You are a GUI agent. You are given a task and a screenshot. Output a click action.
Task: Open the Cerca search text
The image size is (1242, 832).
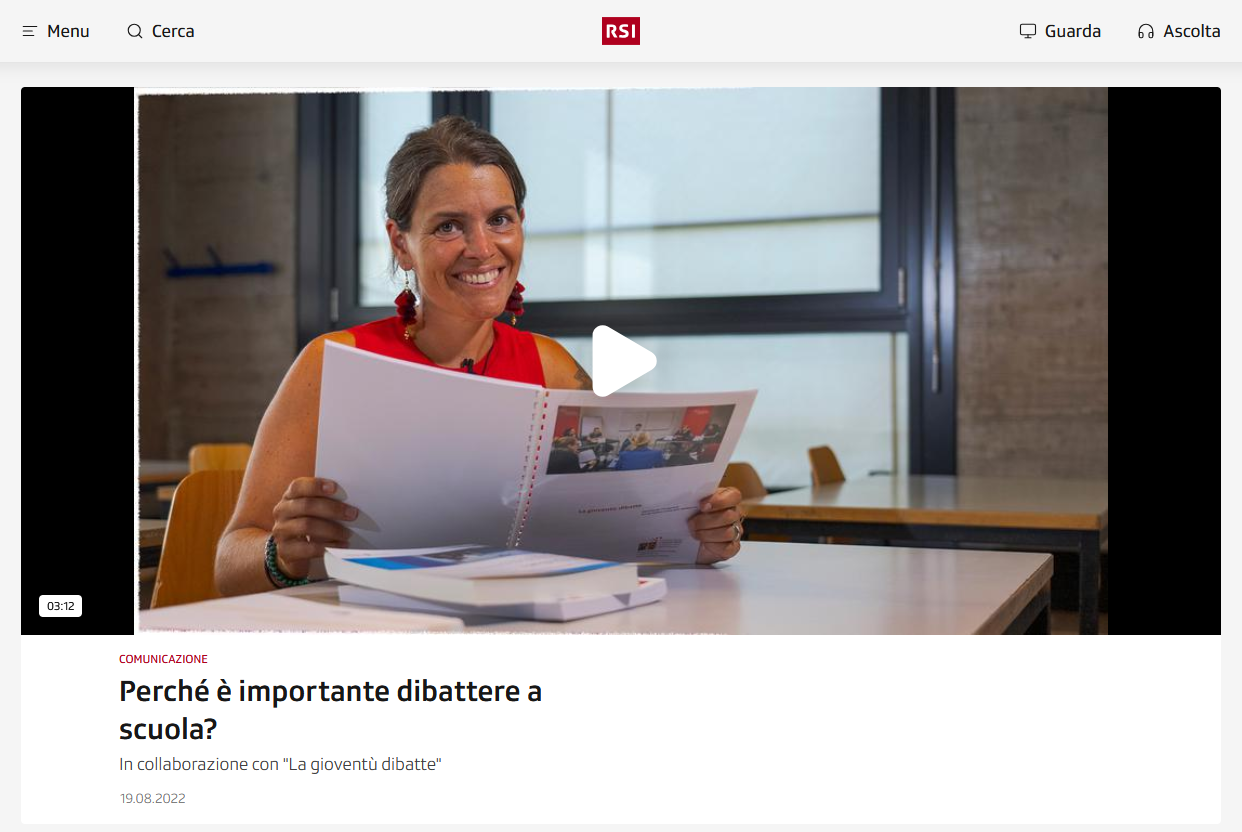click(173, 31)
